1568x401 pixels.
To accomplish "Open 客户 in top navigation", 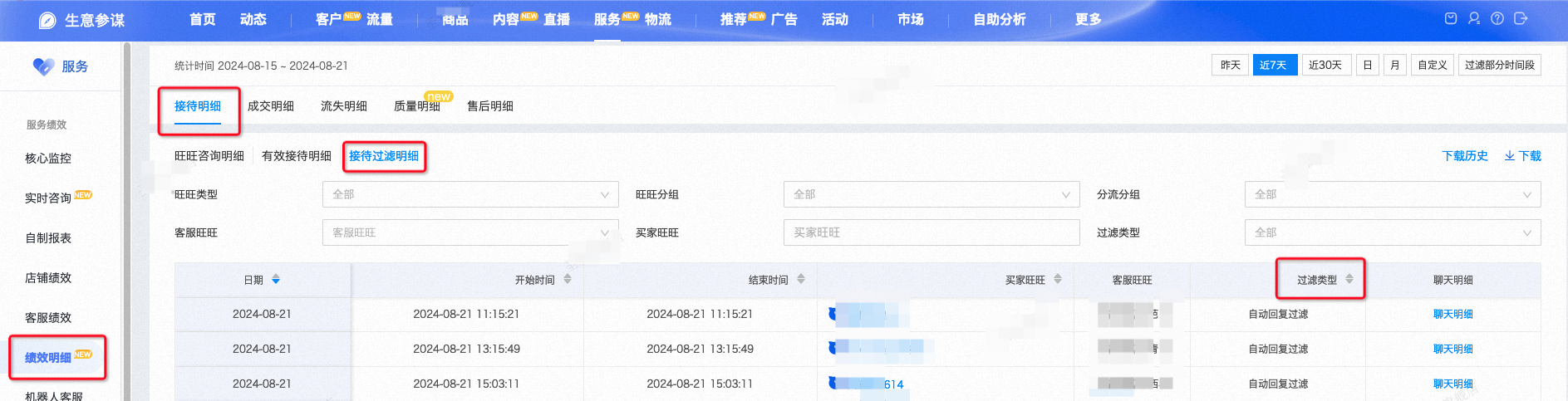I will 329,19.
